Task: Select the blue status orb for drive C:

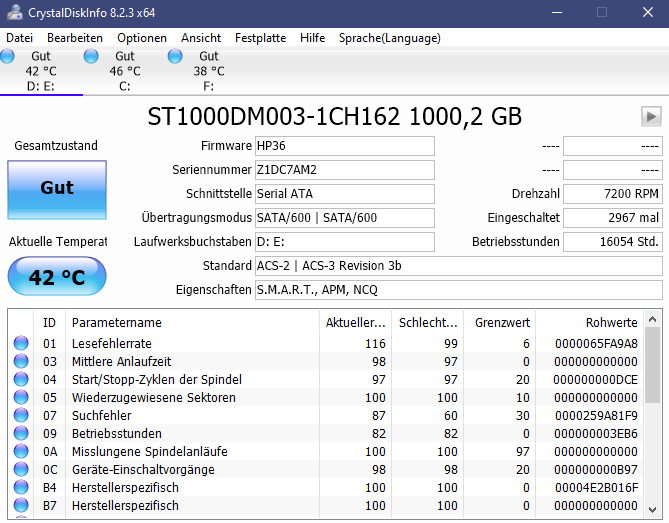Action: (91, 56)
